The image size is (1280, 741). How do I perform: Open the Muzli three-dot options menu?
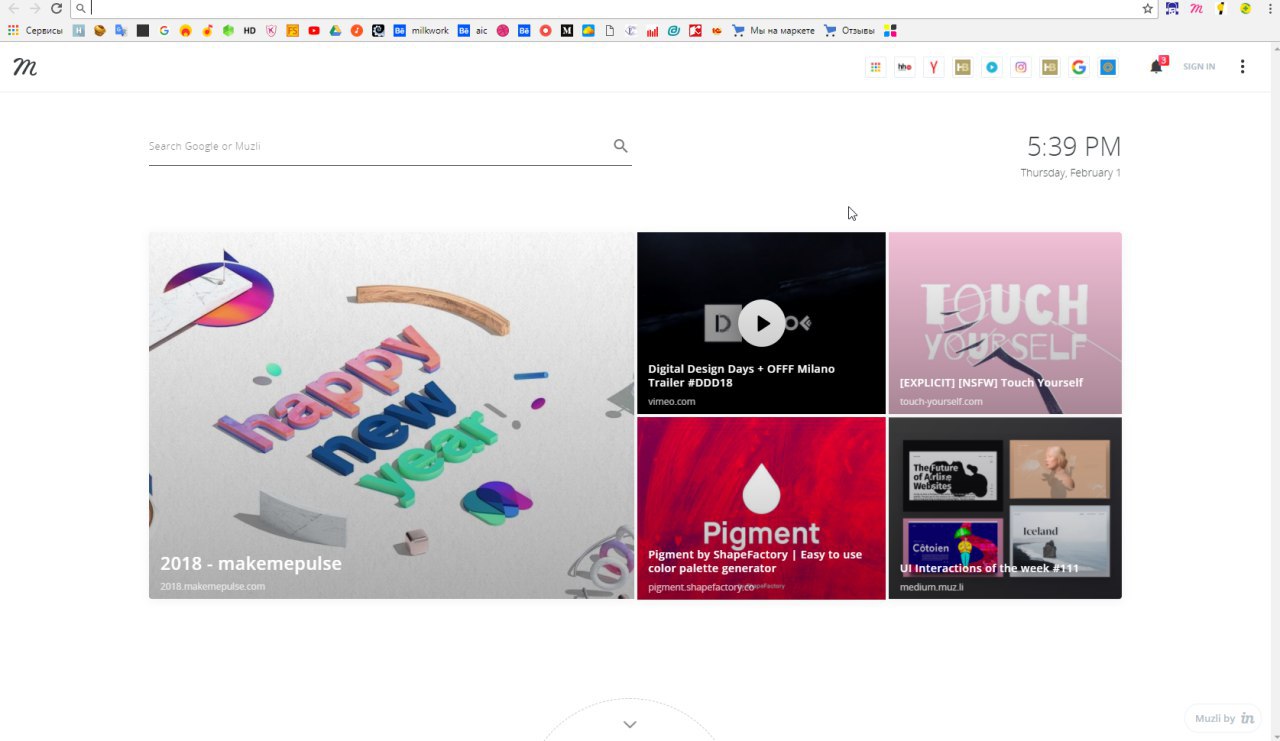tap(1243, 67)
